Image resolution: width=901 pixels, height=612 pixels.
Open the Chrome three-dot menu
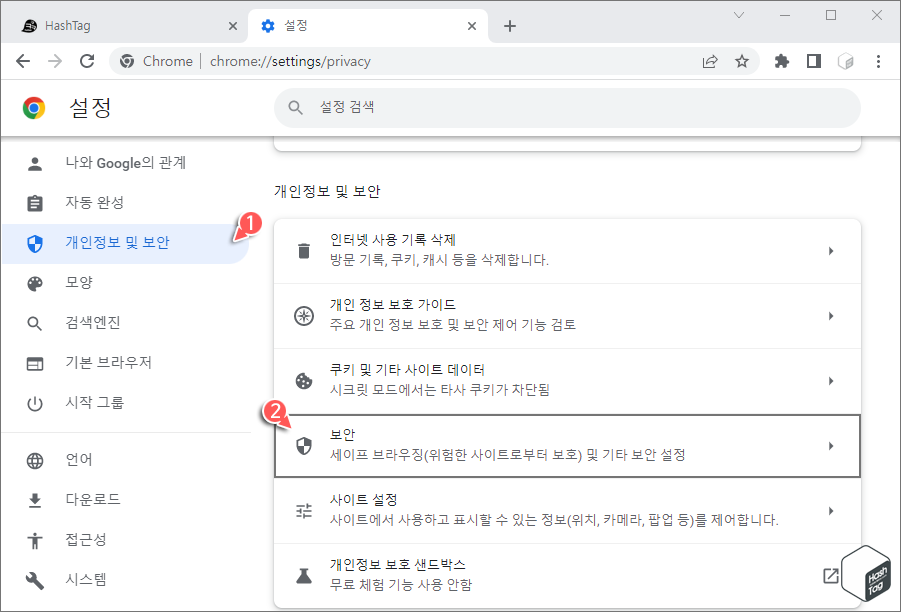click(878, 61)
